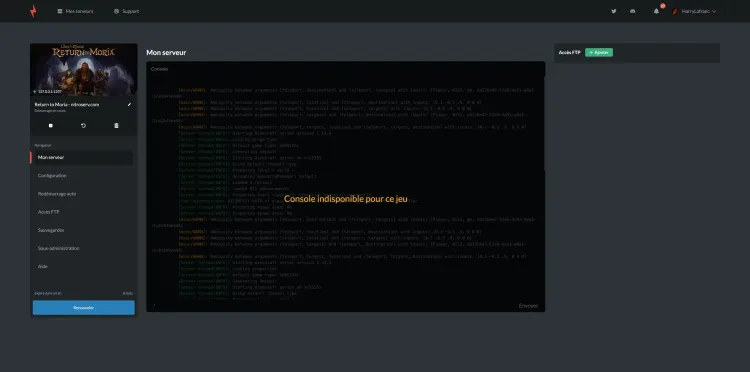Click Envoyer to send console command

click(x=529, y=306)
